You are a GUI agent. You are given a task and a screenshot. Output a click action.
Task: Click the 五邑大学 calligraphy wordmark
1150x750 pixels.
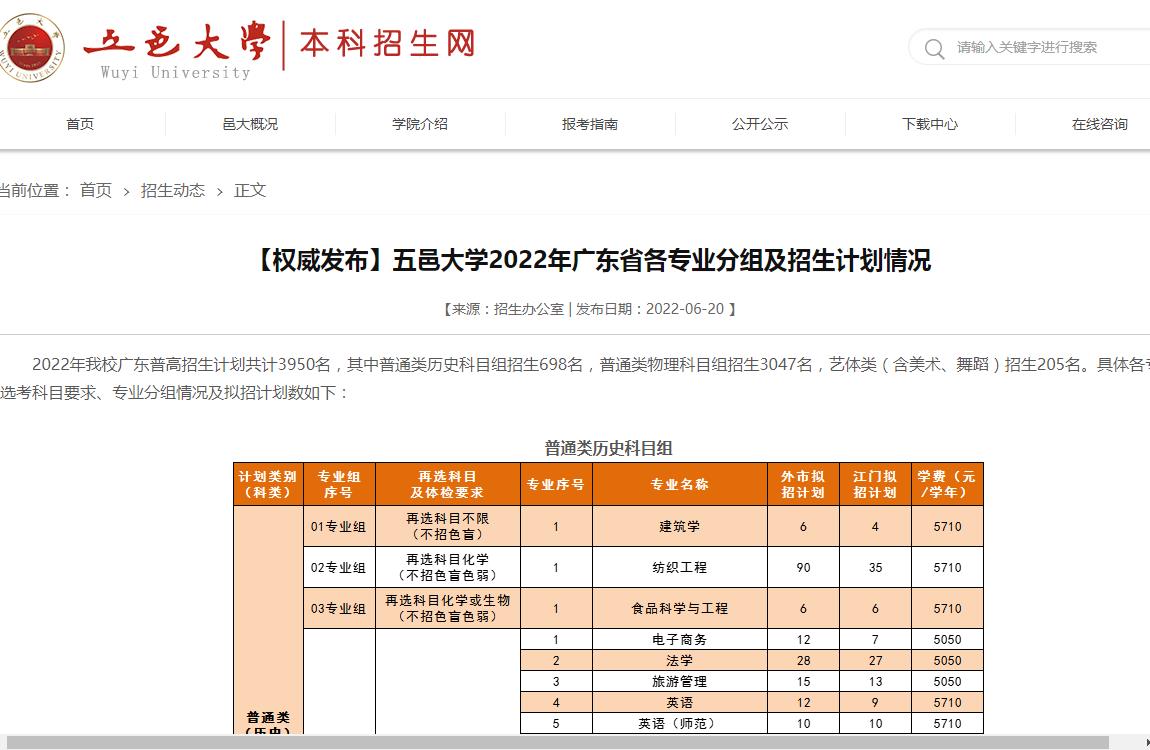[x=177, y=41]
